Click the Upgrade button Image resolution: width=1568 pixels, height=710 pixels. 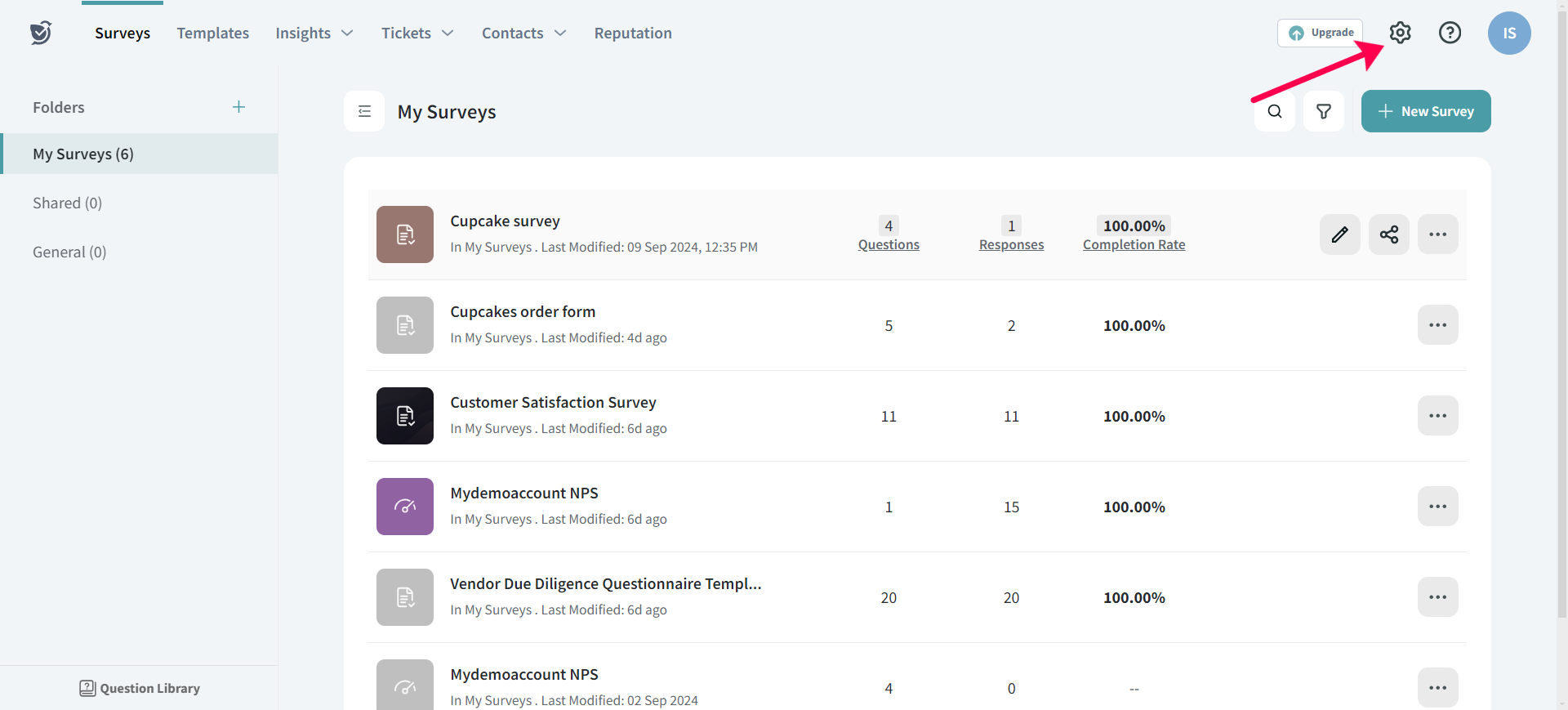[1320, 33]
